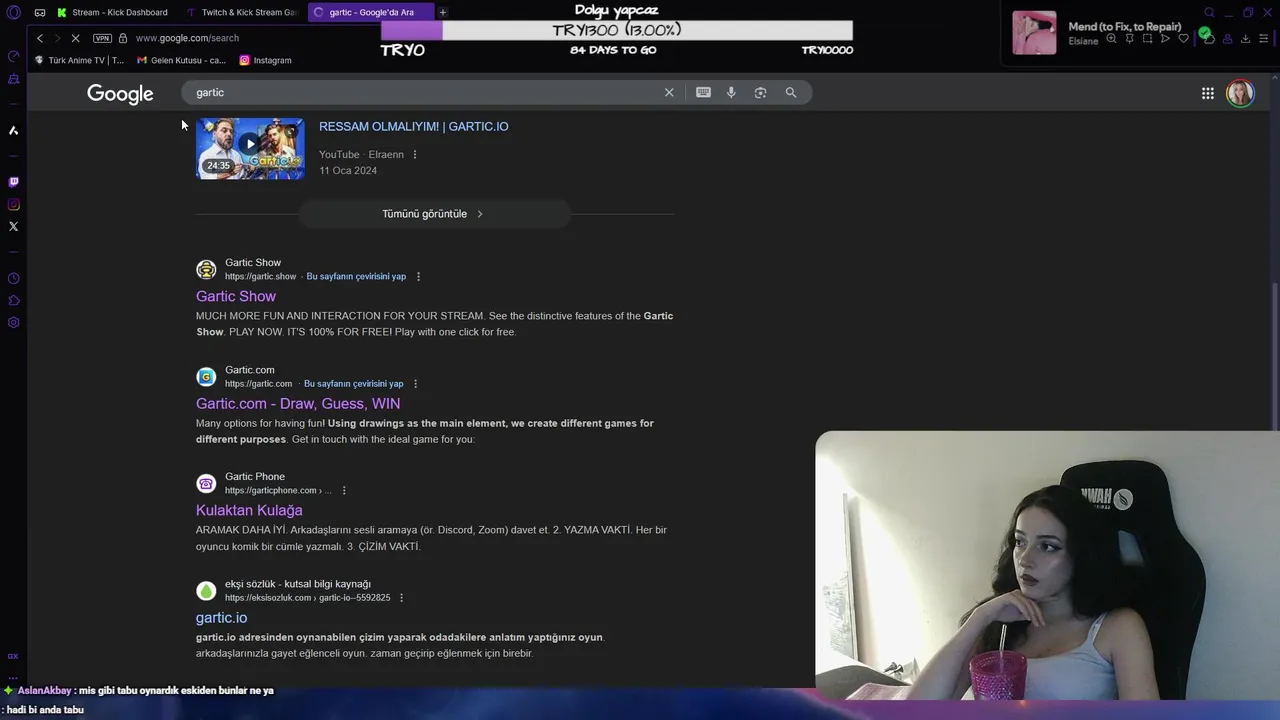Open the Instagram bookmark in bookmarks bar
Screen dimensions: 1280x720
coord(265,60)
